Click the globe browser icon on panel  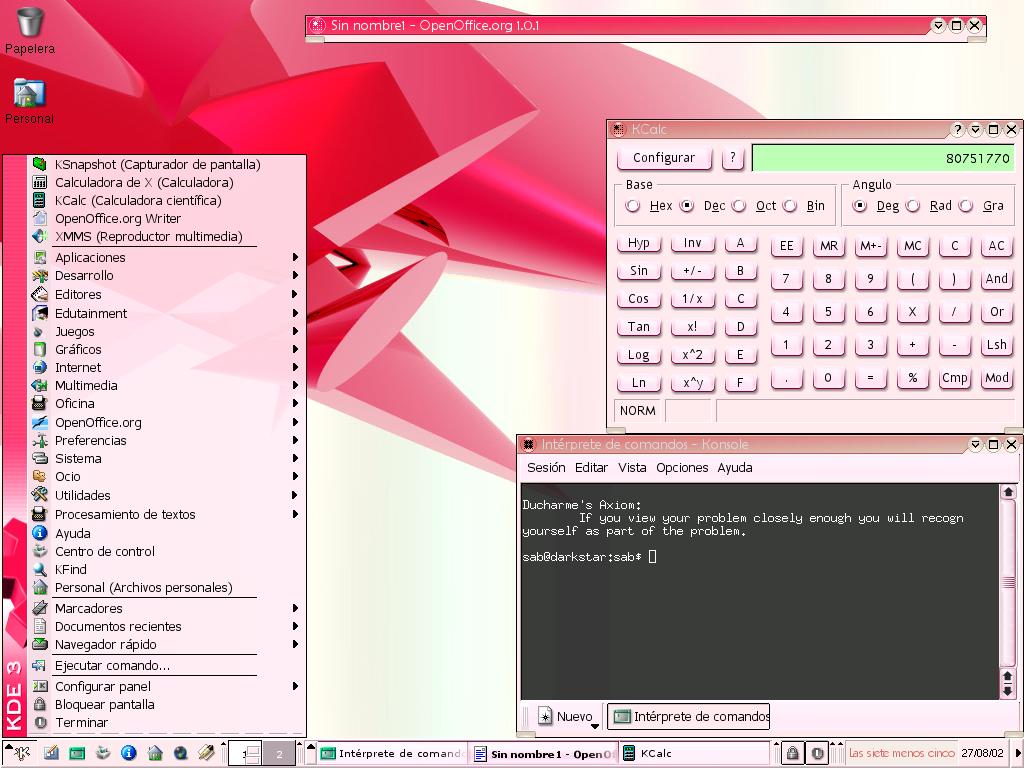pos(181,754)
